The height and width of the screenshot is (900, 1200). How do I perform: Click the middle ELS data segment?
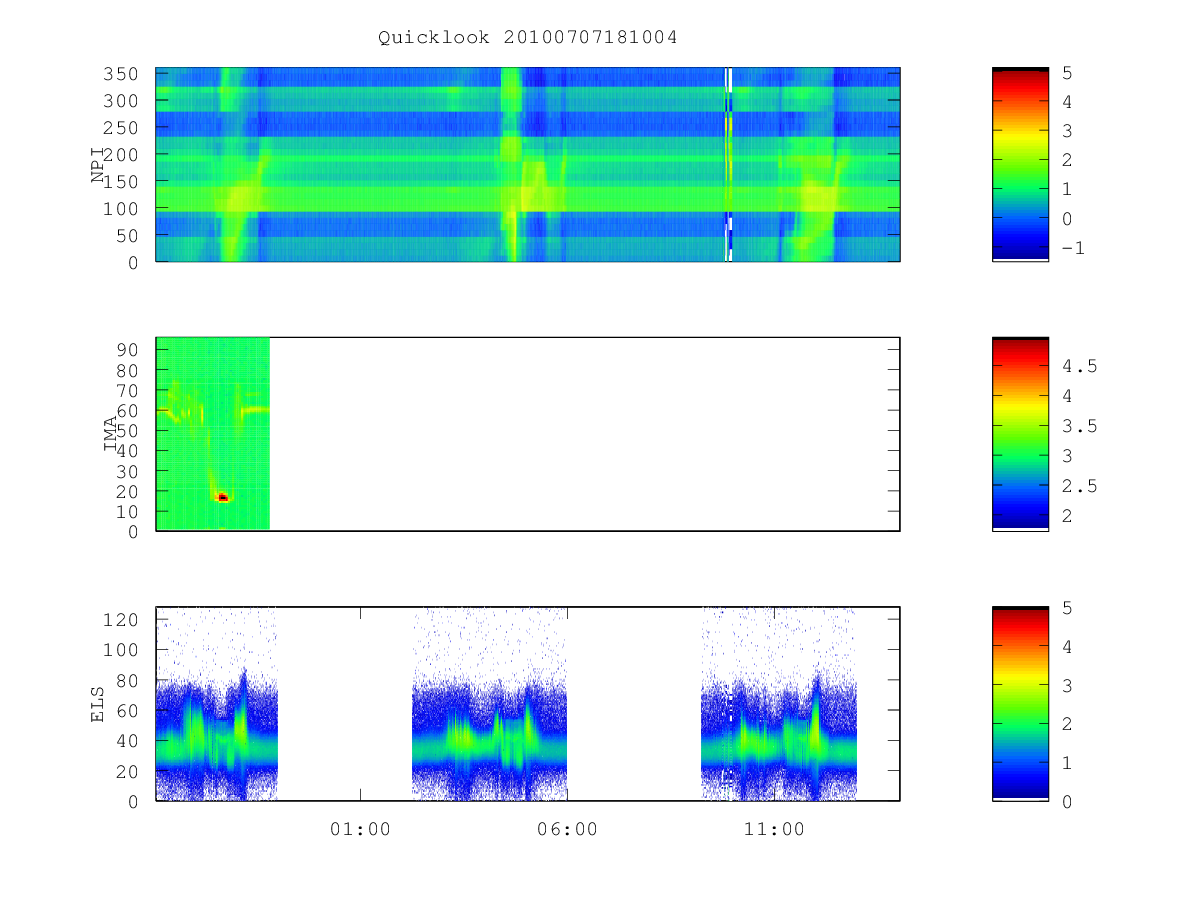[x=490, y=704]
